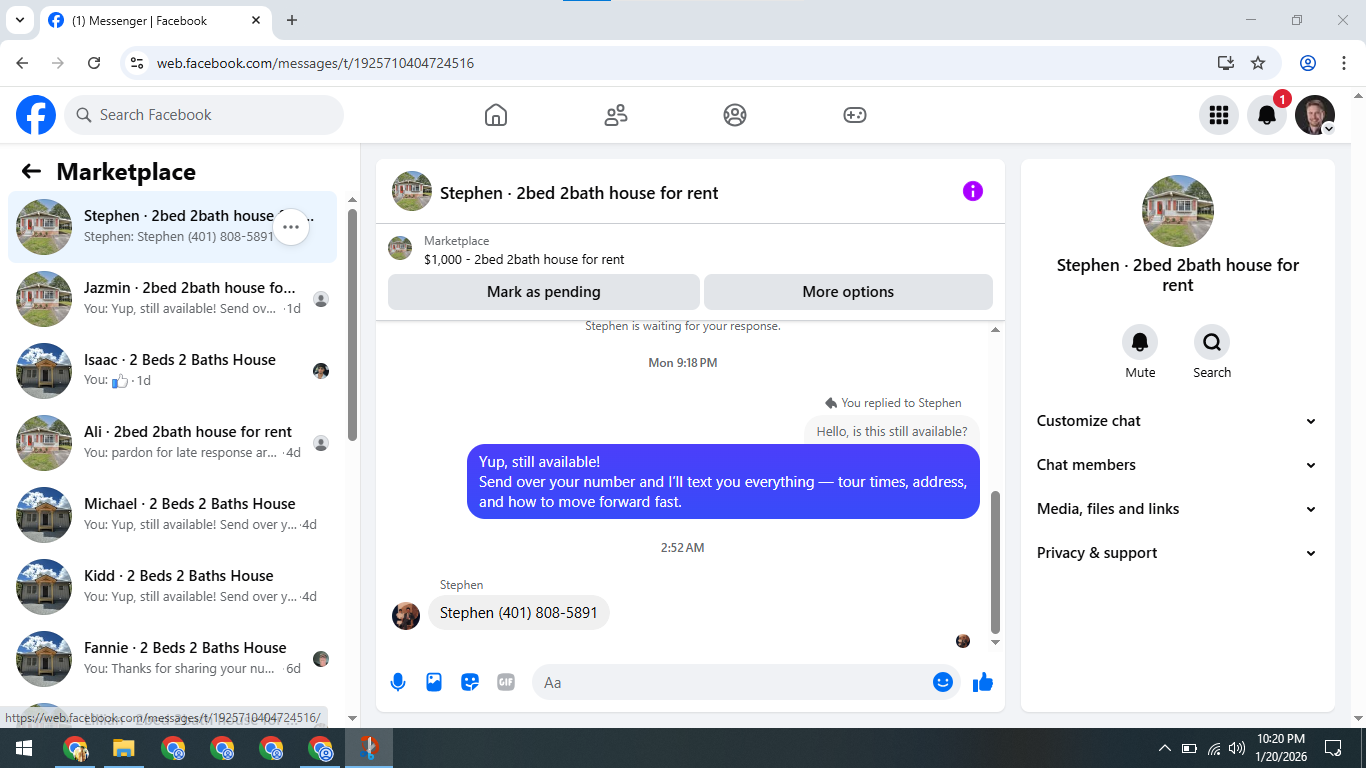Screen dimensions: 1366x768
Task: Go back using the Marketplace arrow
Action: tap(31, 172)
